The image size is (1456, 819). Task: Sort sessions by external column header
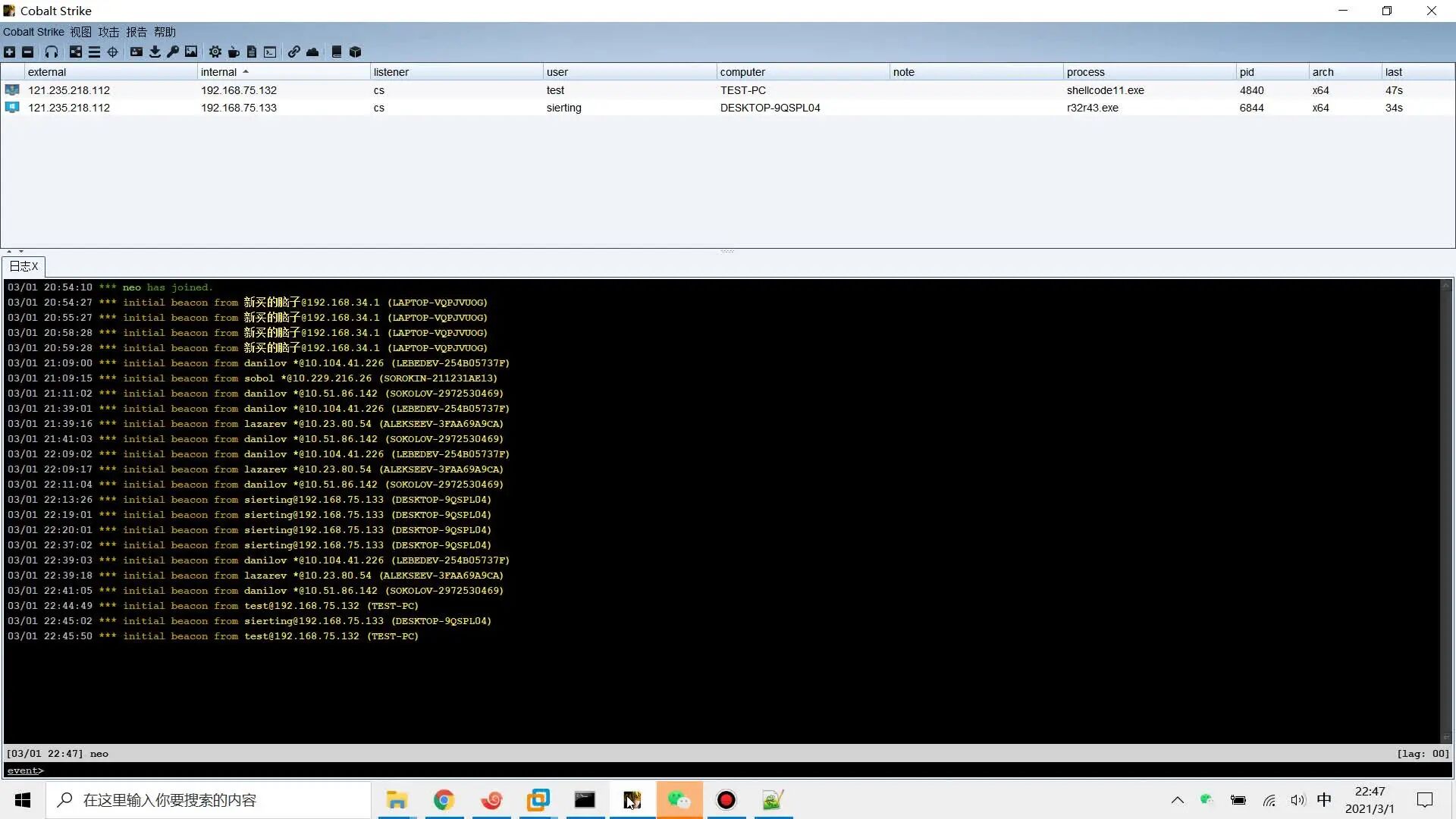[111, 72]
